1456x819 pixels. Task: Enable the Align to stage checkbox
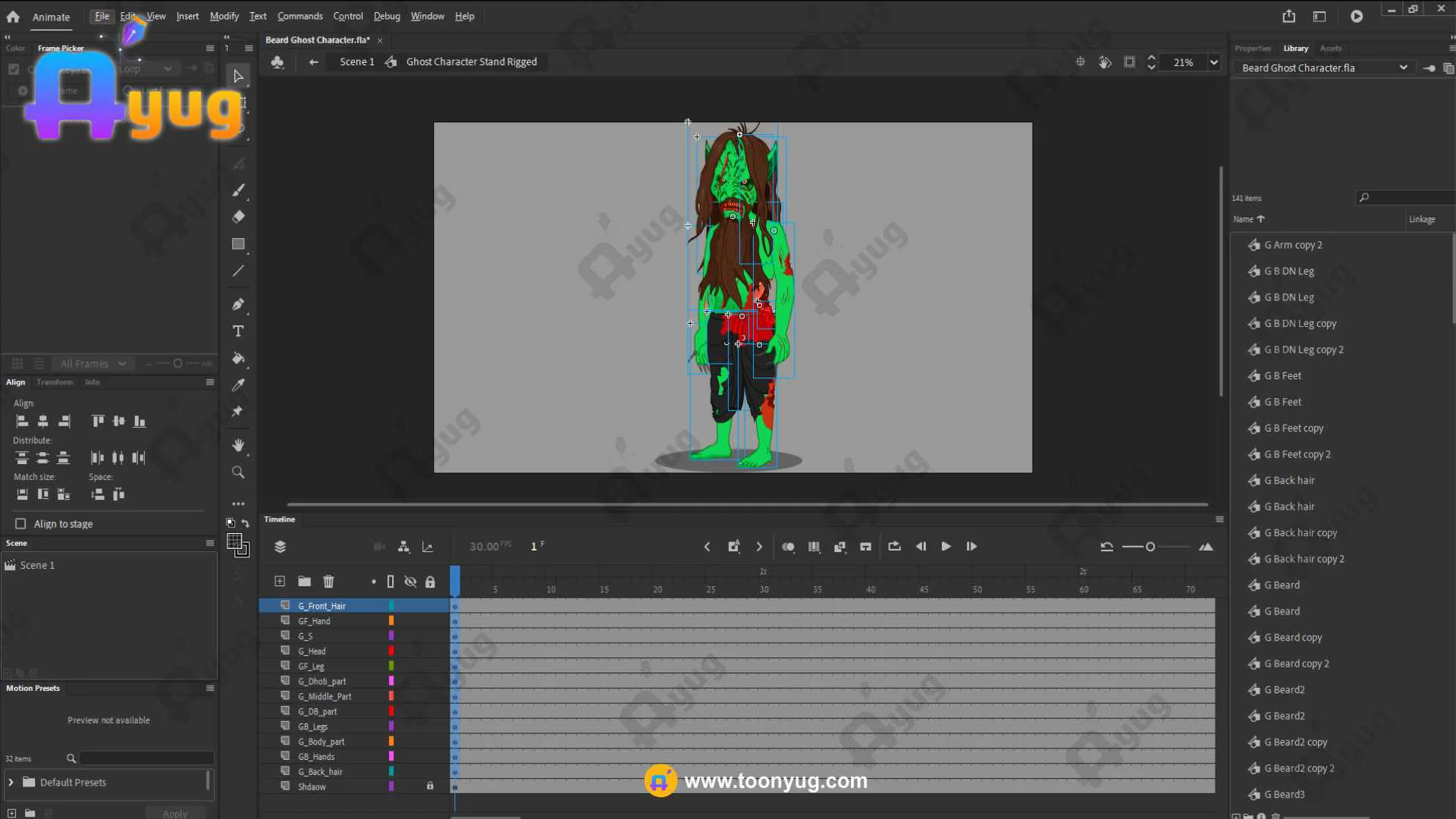[x=20, y=524]
